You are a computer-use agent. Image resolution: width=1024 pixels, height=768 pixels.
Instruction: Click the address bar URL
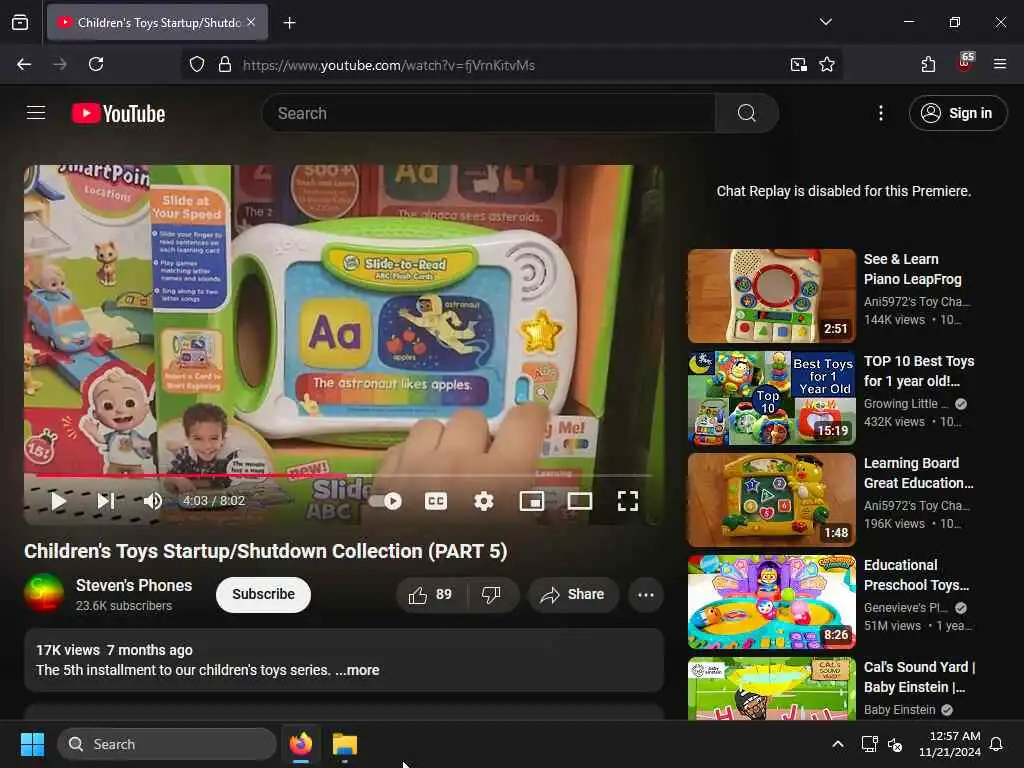(x=389, y=65)
